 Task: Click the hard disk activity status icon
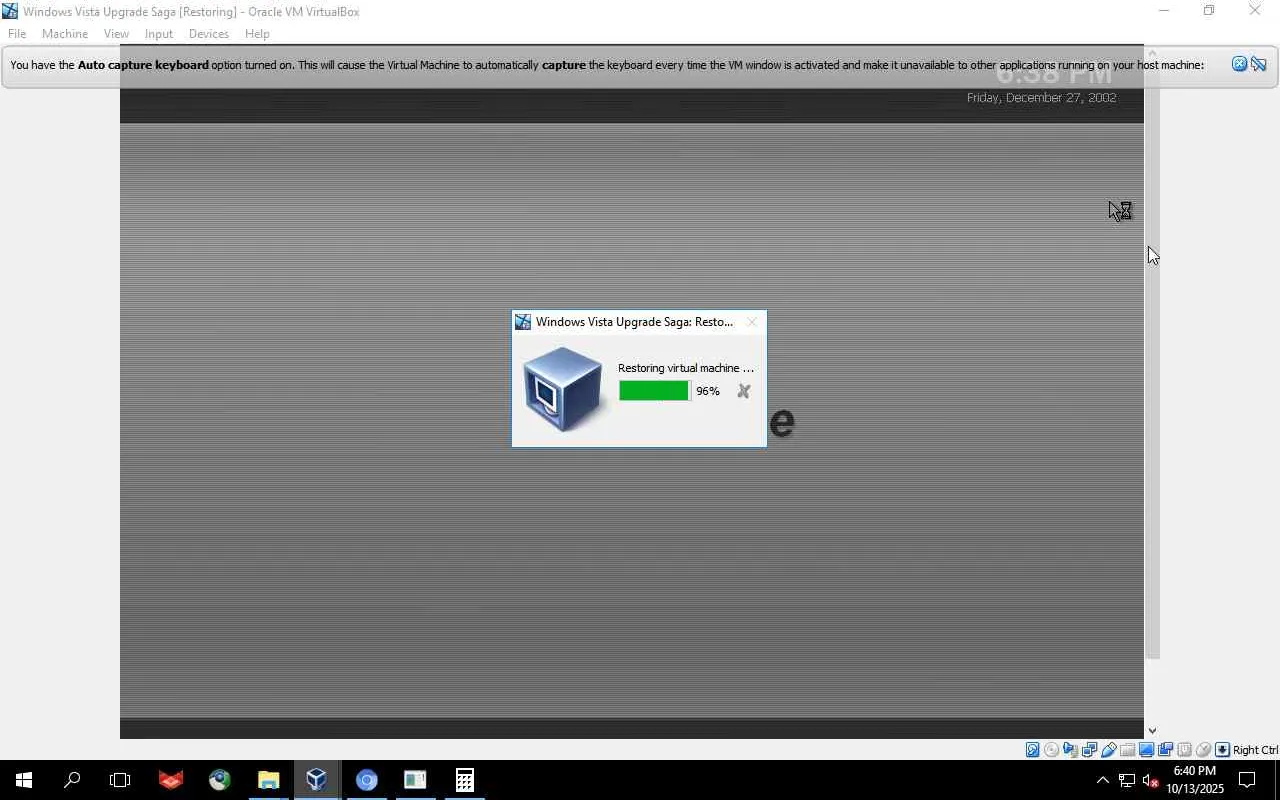coord(1032,750)
